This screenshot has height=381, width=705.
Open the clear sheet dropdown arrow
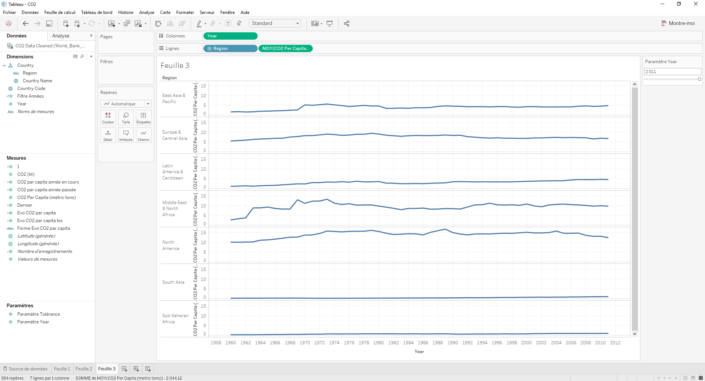[x=145, y=23]
